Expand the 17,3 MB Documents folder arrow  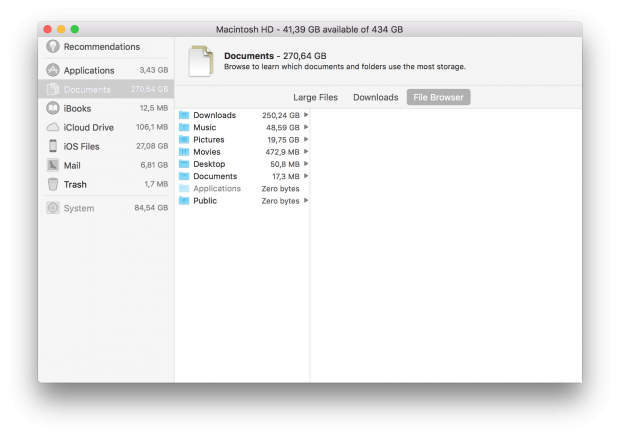(x=306, y=176)
